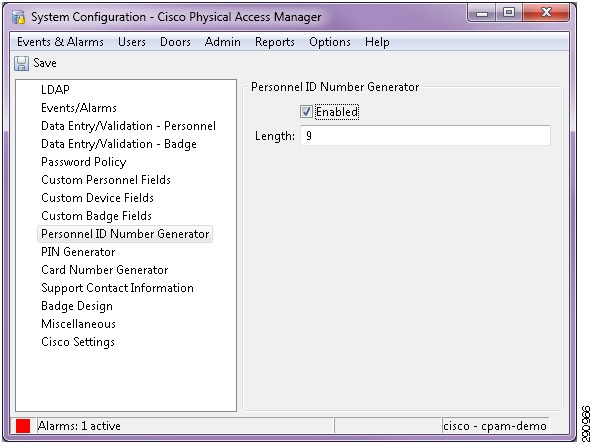The width and height of the screenshot is (592, 444).
Task: Maximize the System Configuration window
Action: [x=509, y=12]
